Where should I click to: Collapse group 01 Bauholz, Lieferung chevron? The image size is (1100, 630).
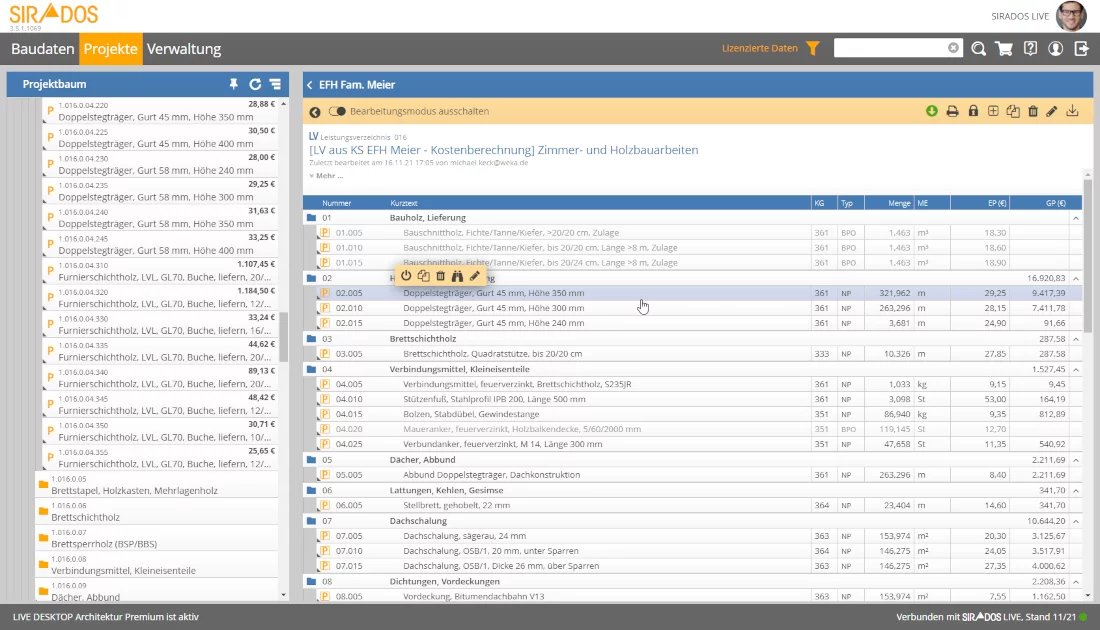click(1076, 217)
